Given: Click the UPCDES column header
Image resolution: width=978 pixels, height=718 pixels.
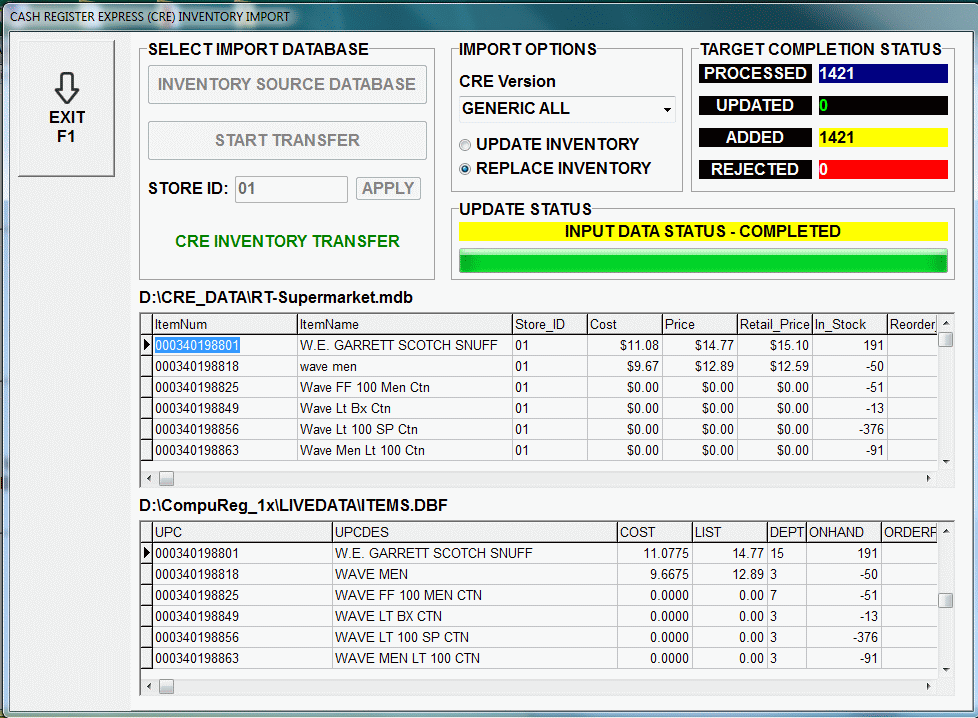Looking at the screenshot, I should (x=473, y=532).
